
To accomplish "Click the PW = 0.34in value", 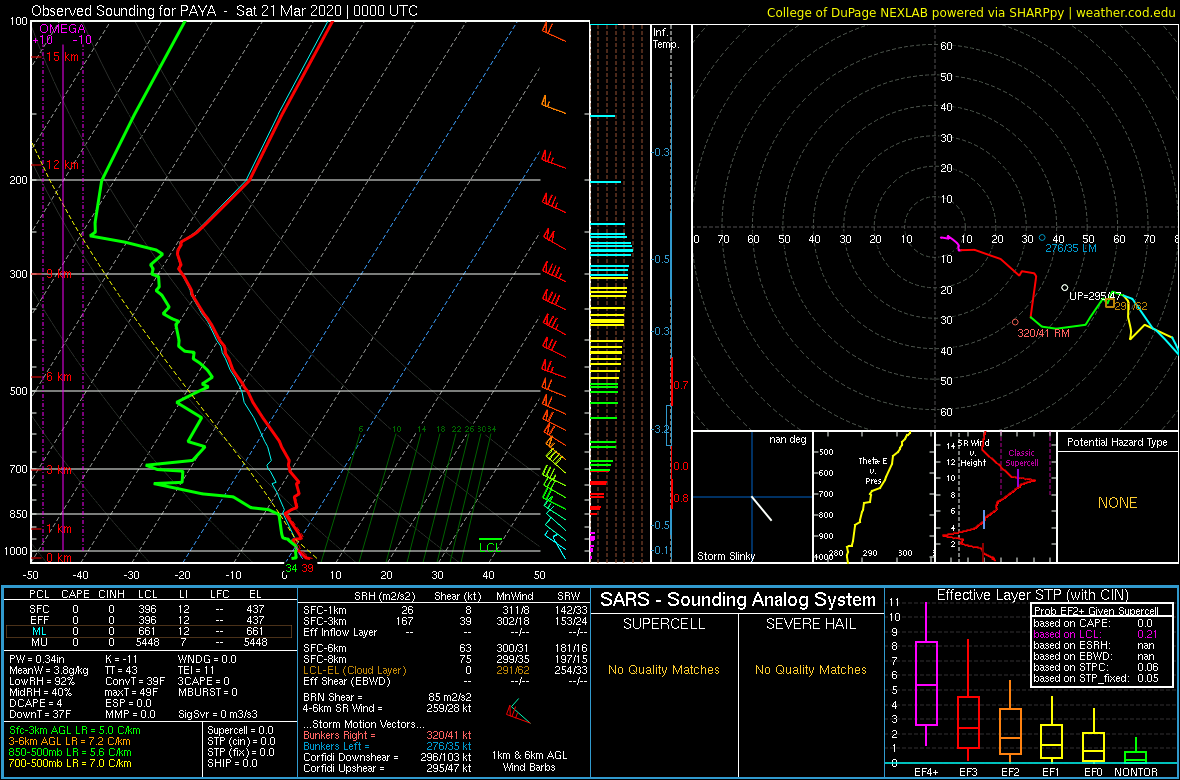I will click(x=40, y=660).
